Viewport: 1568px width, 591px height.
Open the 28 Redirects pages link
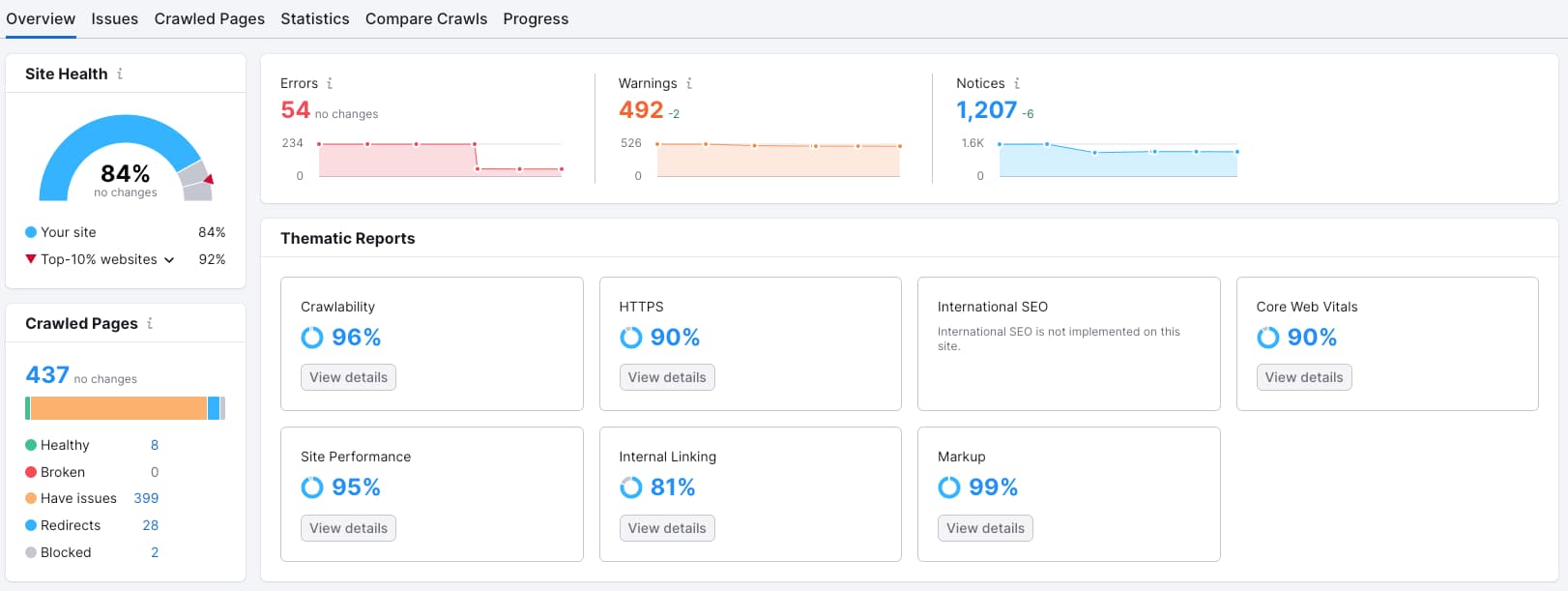click(x=150, y=525)
